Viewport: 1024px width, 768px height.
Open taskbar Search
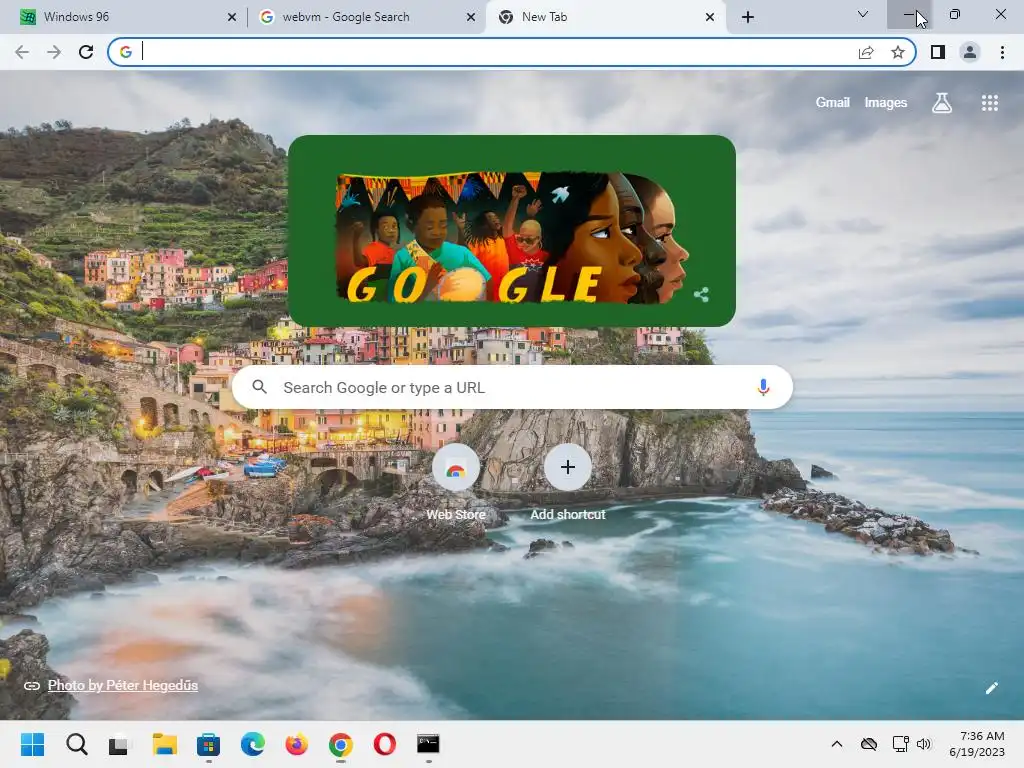tap(76, 744)
